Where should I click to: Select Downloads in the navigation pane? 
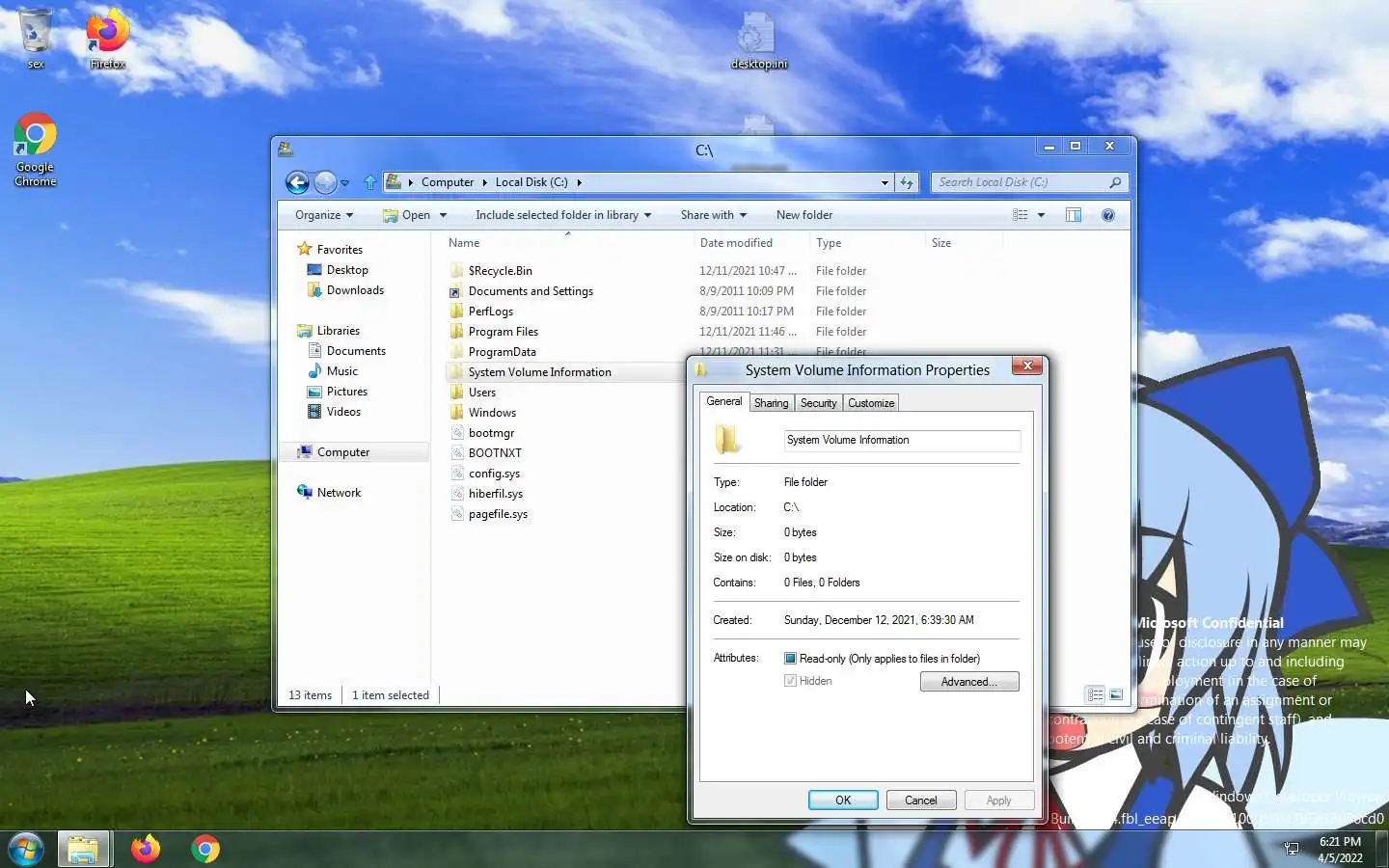[x=355, y=290]
